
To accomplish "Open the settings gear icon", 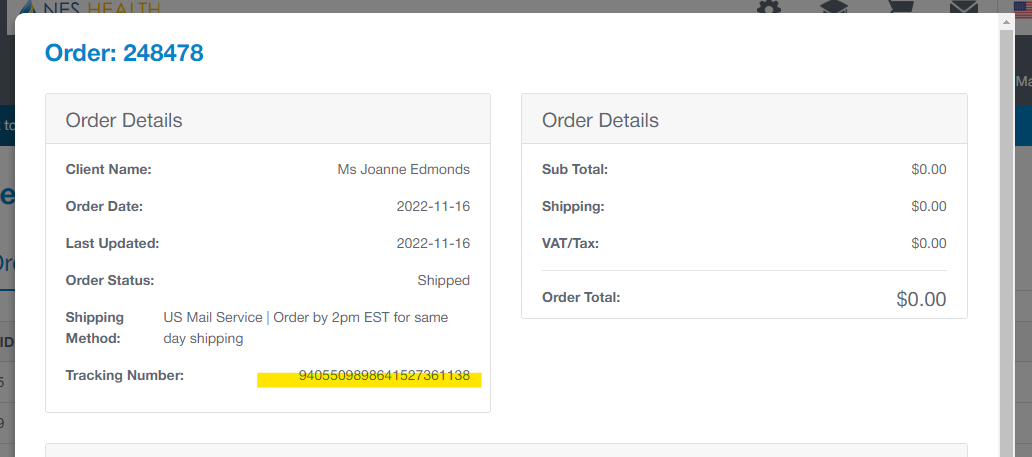I will click(x=769, y=7).
